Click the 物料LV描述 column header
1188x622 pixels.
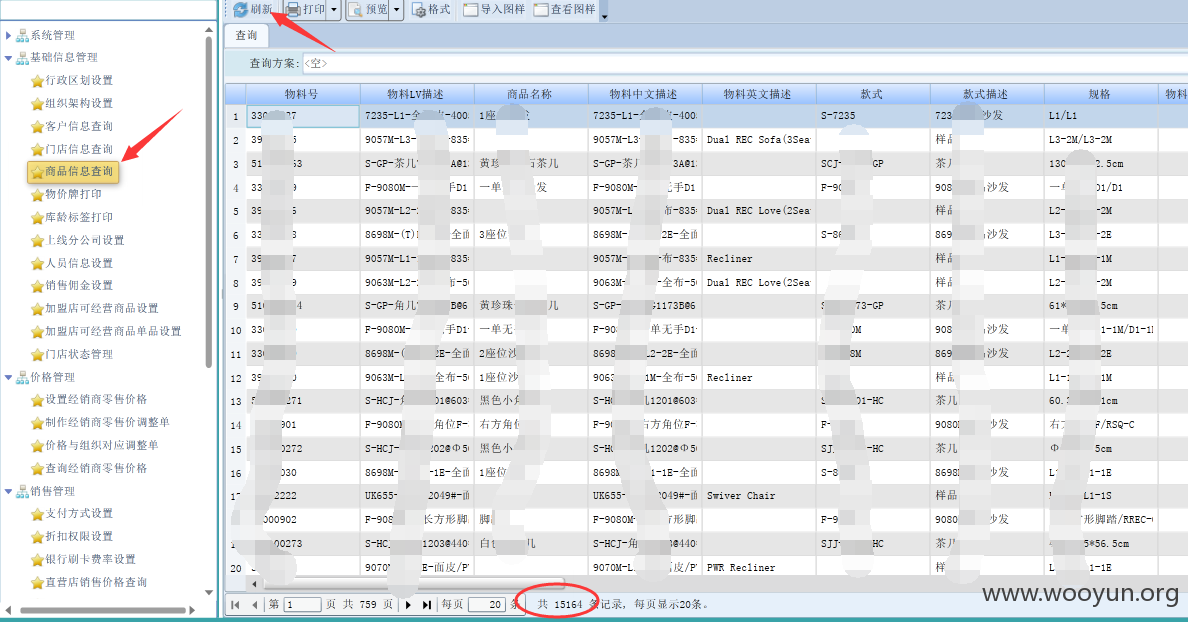pyautogui.click(x=417, y=94)
